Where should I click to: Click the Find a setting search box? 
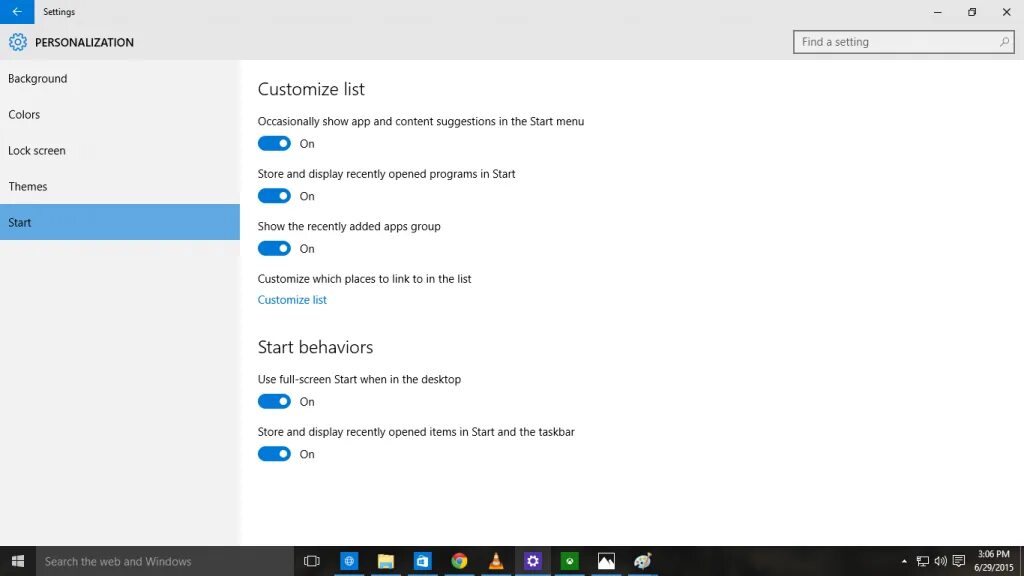tap(903, 42)
